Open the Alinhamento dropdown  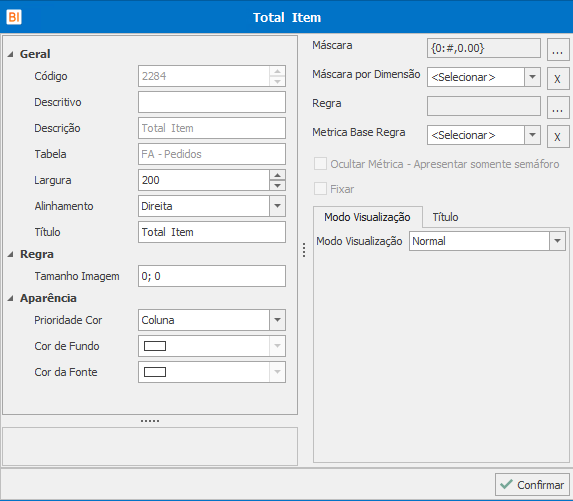277,206
